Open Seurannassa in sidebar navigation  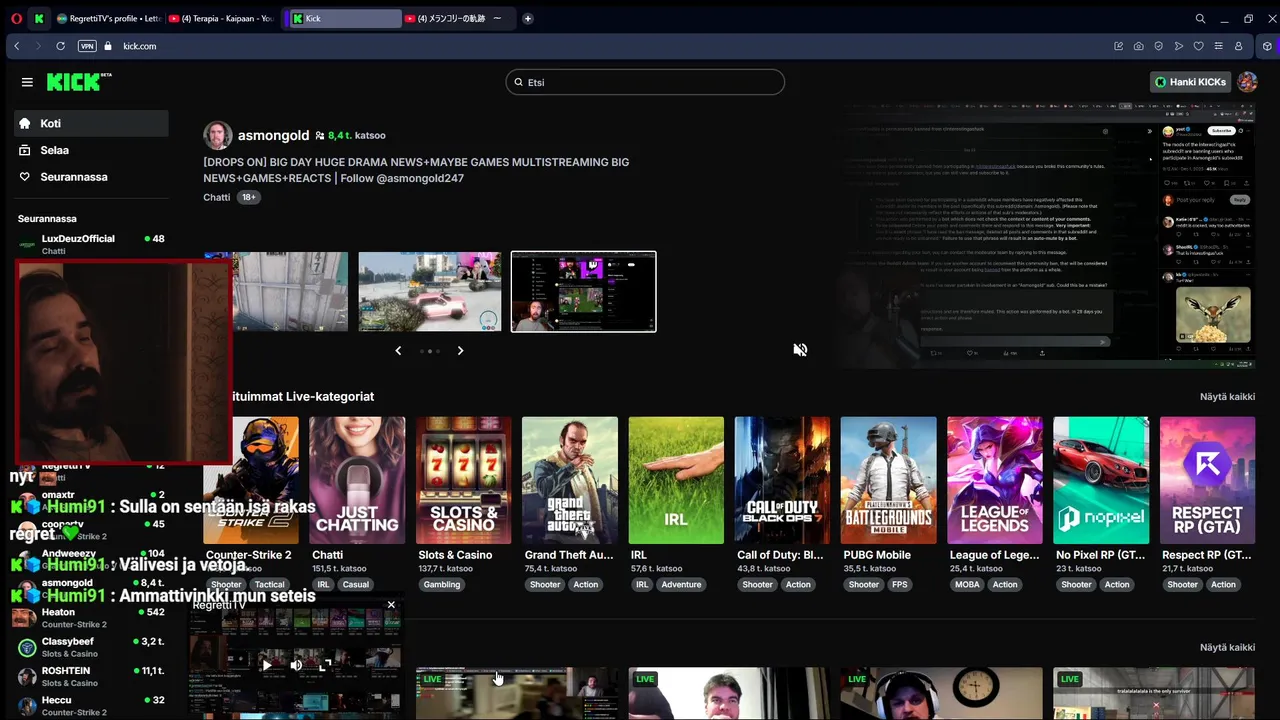click(91, 177)
